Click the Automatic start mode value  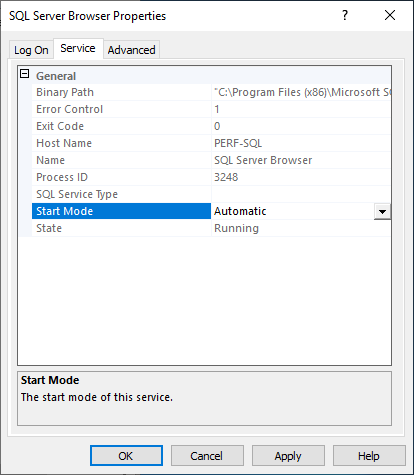(240, 211)
